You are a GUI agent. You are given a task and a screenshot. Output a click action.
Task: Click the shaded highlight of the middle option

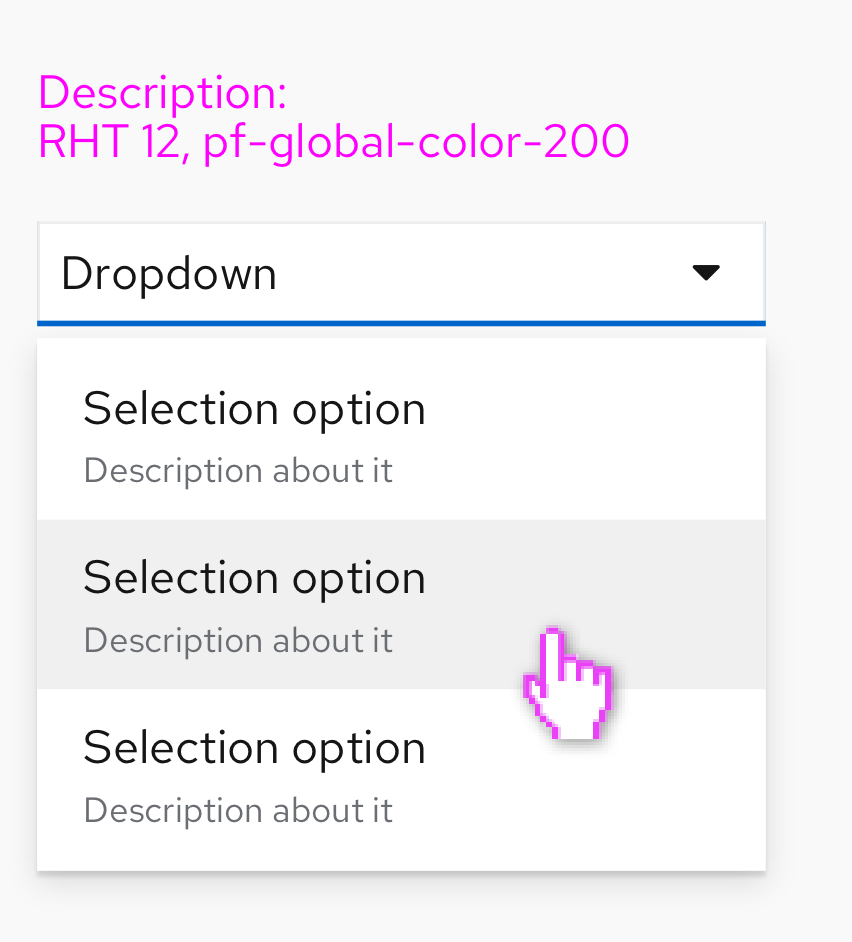(x=650, y=545)
